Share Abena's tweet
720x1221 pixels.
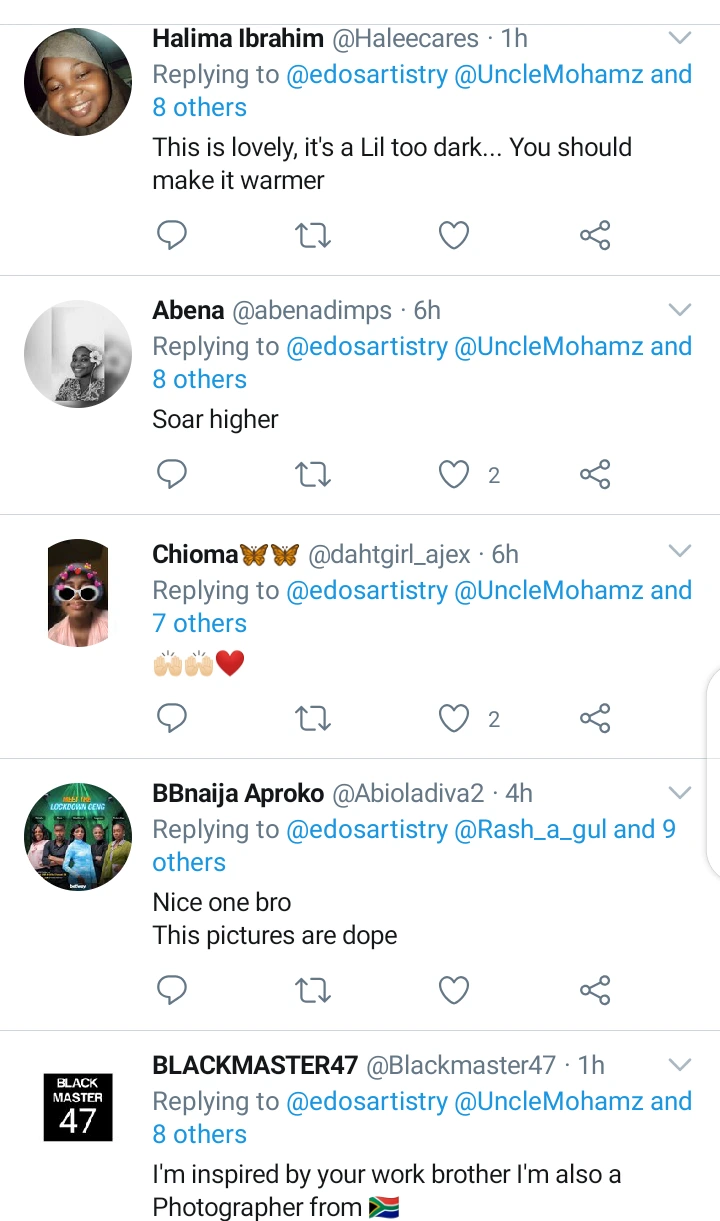pyautogui.click(x=595, y=475)
